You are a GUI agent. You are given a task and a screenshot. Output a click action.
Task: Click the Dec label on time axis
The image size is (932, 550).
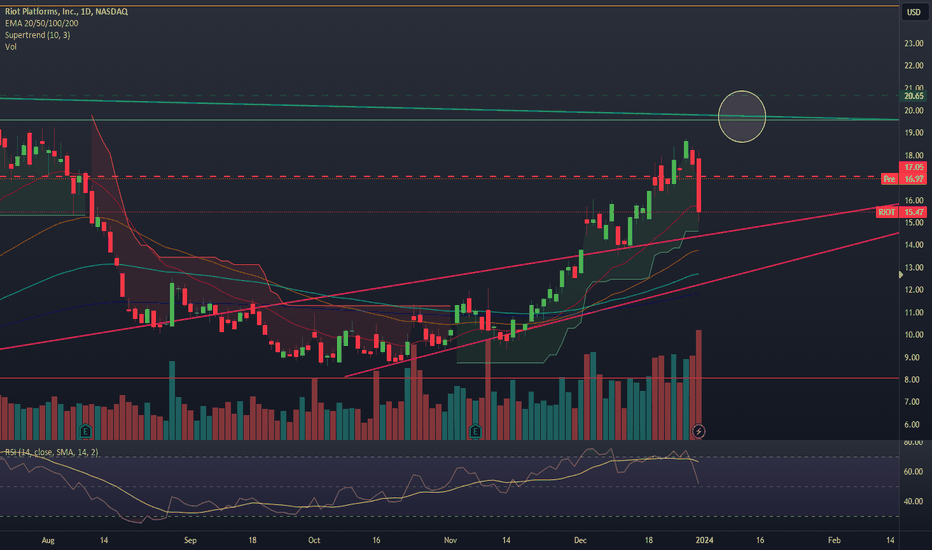coord(580,540)
